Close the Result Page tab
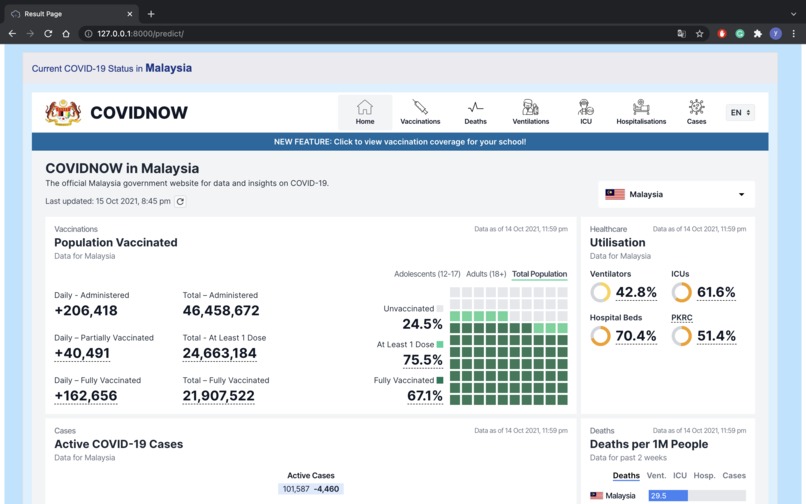This screenshot has width=806, height=504. [x=130, y=14]
